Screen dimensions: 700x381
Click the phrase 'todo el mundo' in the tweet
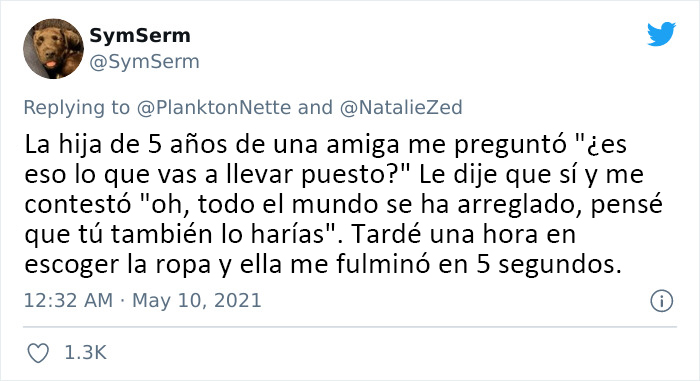pos(288,204)
